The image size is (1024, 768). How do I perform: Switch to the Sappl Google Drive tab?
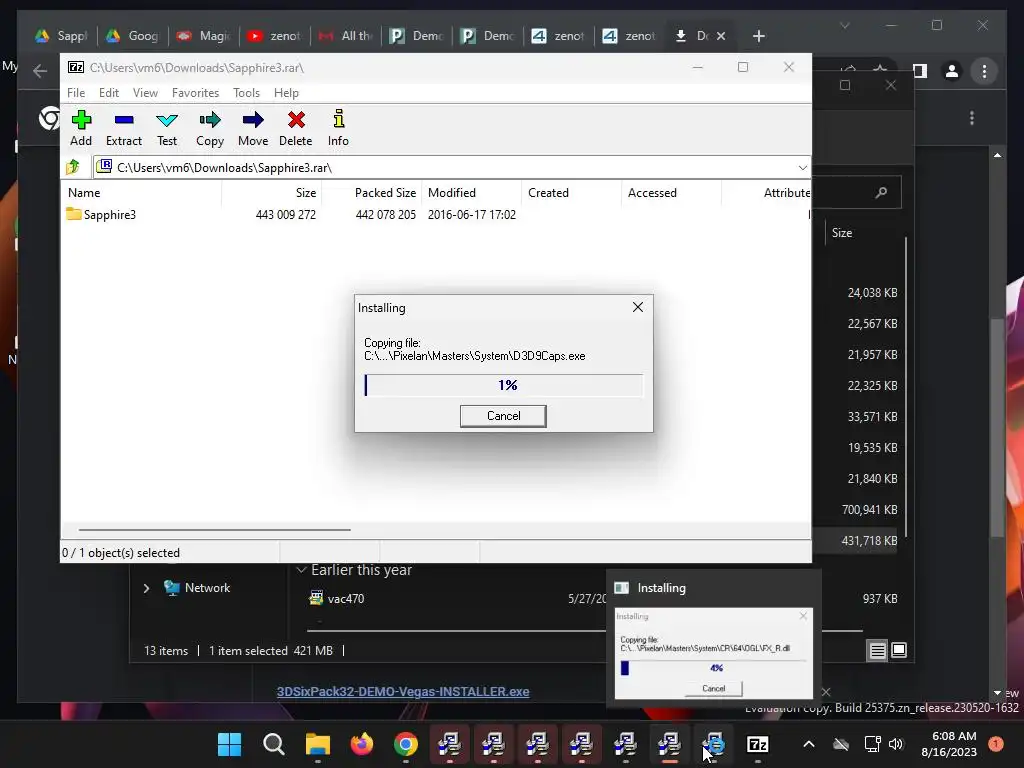click(x=62, y=36)
